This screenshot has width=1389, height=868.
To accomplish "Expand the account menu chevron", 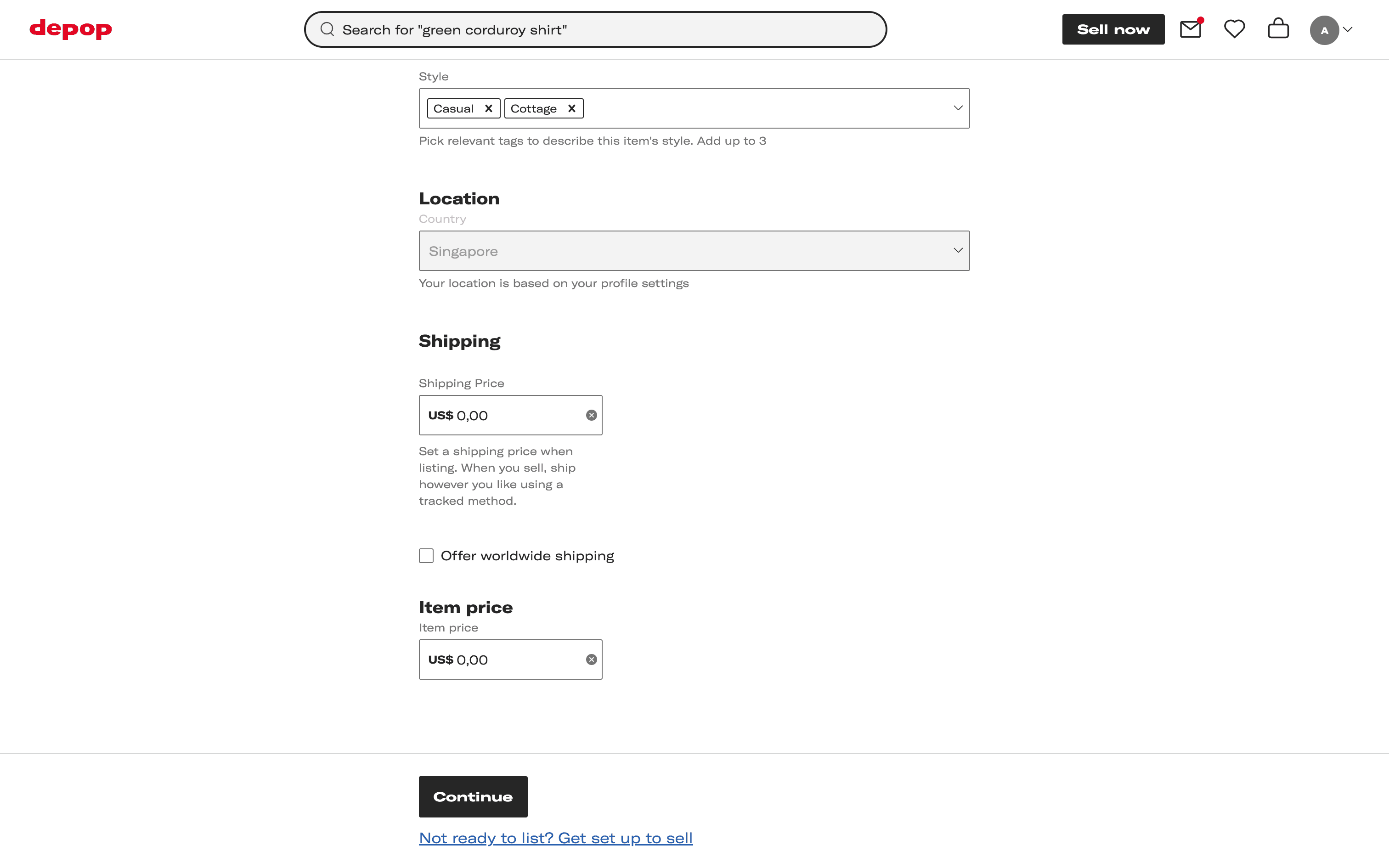I will pos(1348,30).
